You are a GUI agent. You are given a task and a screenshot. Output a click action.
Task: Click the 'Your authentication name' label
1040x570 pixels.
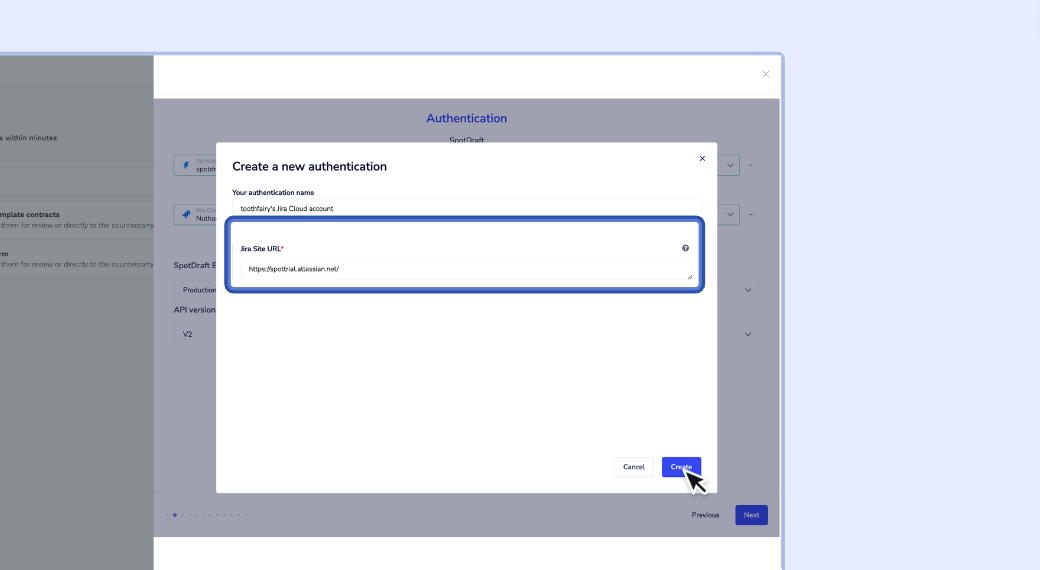click(x=273, y=192)
